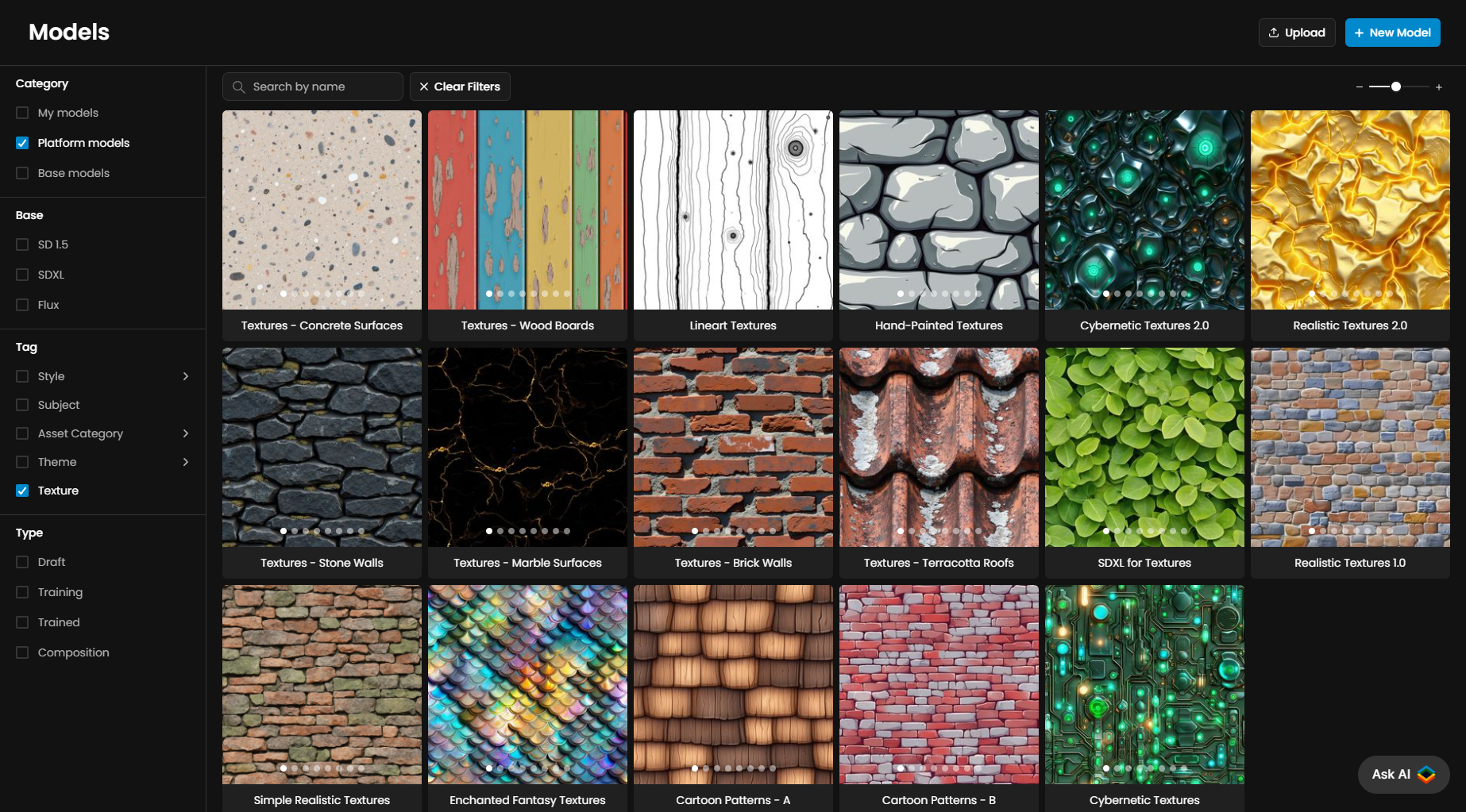The height and width of the screenshot is (812, 1466).
Task: Open Textures - Brick Walls model title
Action: pos(733,563)
